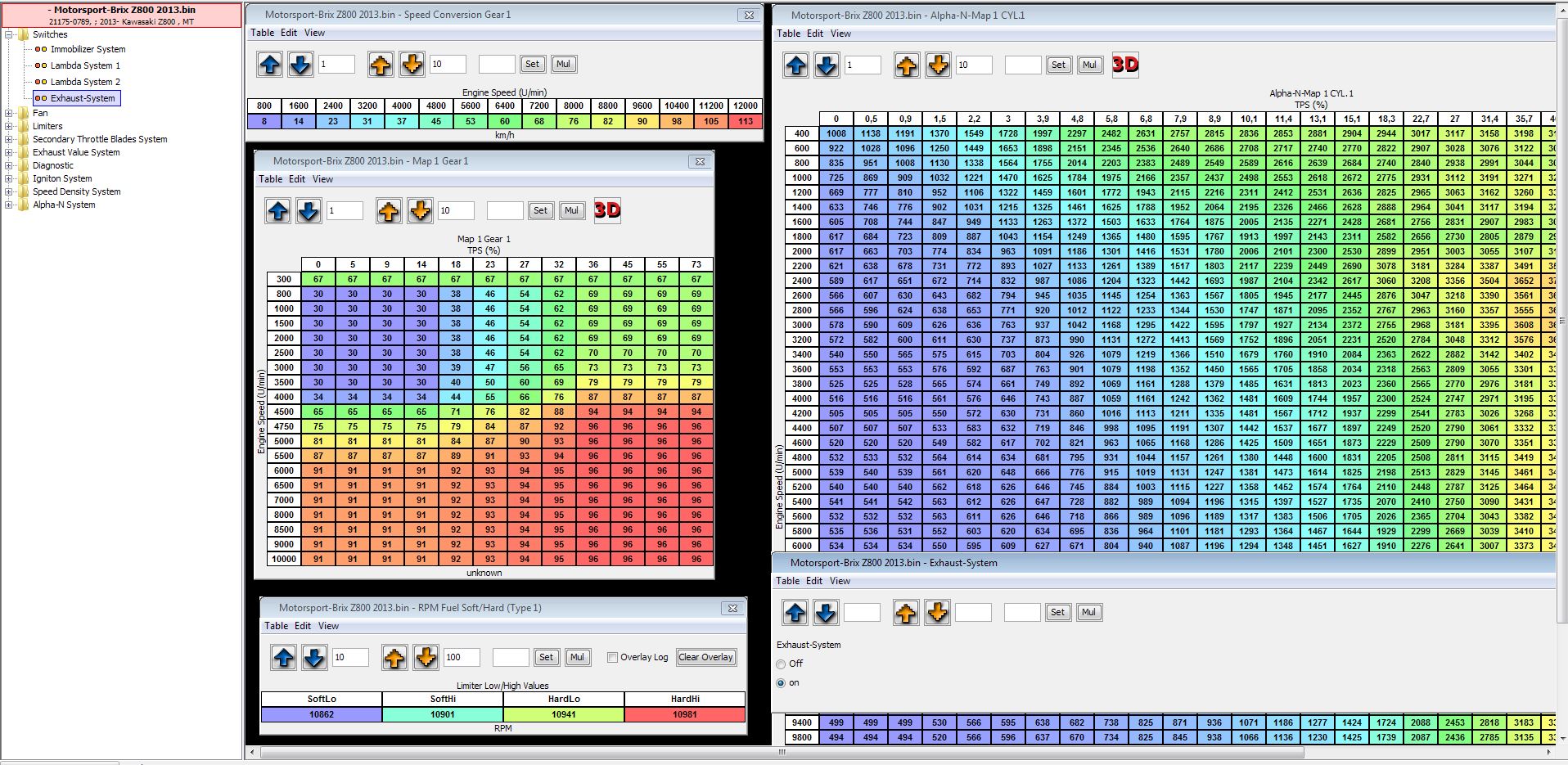This screenshot has height=765, width=1568.
Task: Expand the Alpha-N System folder
Action: pyautogui.click(x=9, y=205)
